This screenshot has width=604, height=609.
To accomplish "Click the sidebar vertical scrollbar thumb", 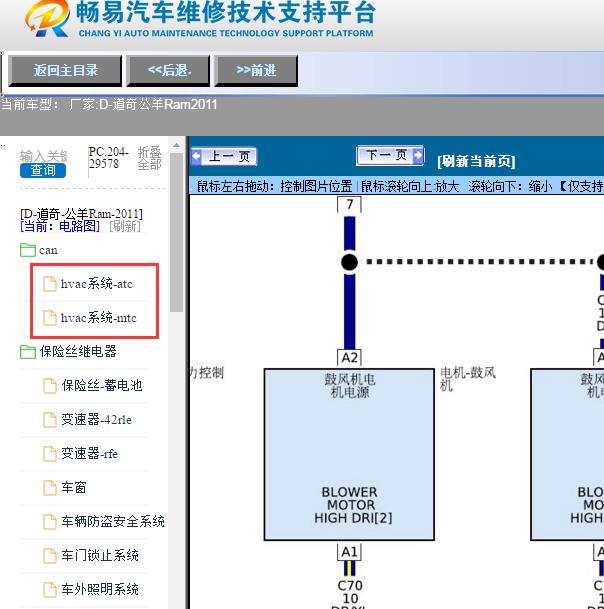I will 176,232.
